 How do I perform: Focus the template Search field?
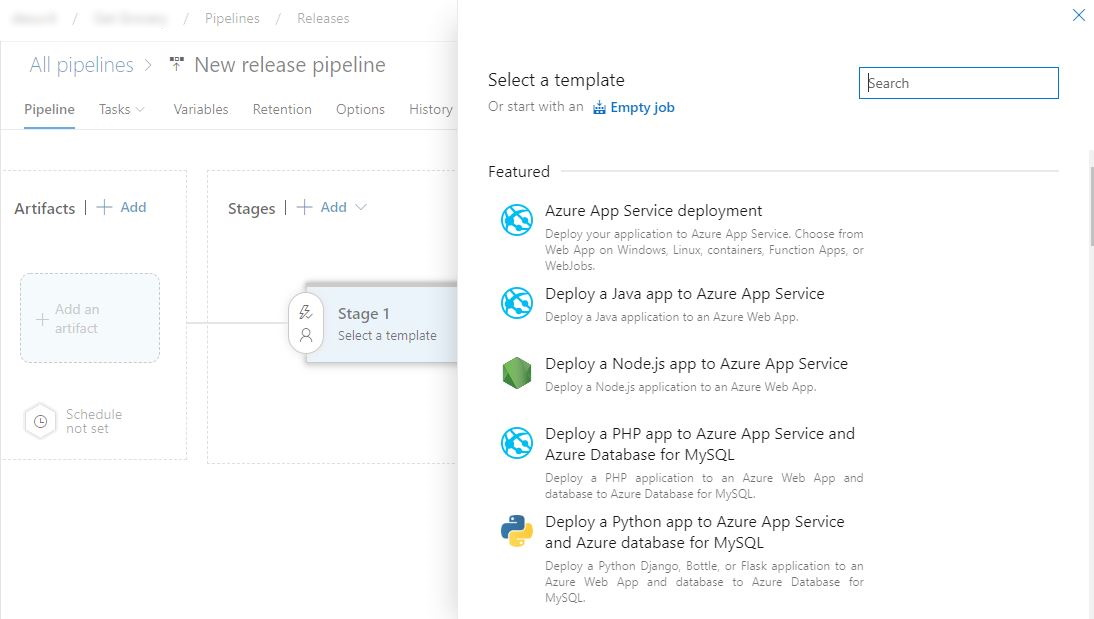pyautogui.click(x=959, y=83)
